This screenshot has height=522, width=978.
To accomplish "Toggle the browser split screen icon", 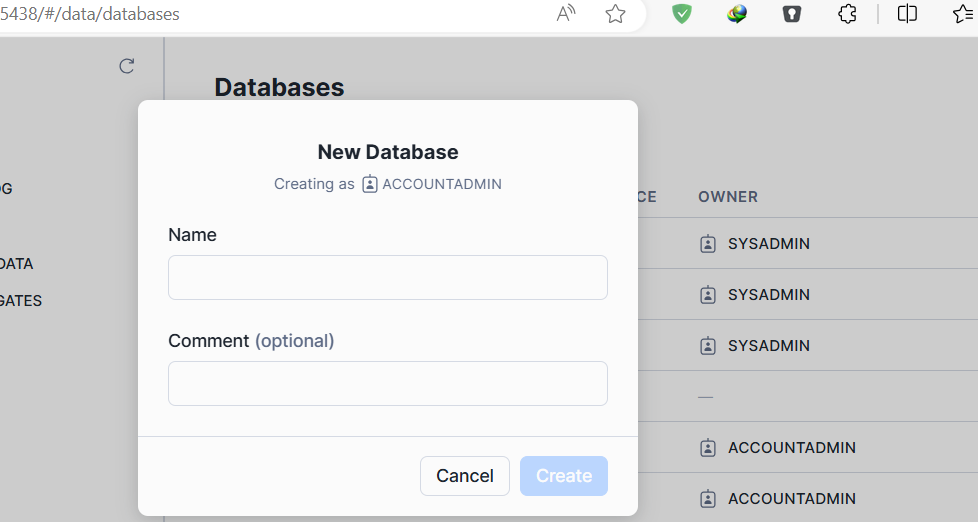I will tap(907, 14).
